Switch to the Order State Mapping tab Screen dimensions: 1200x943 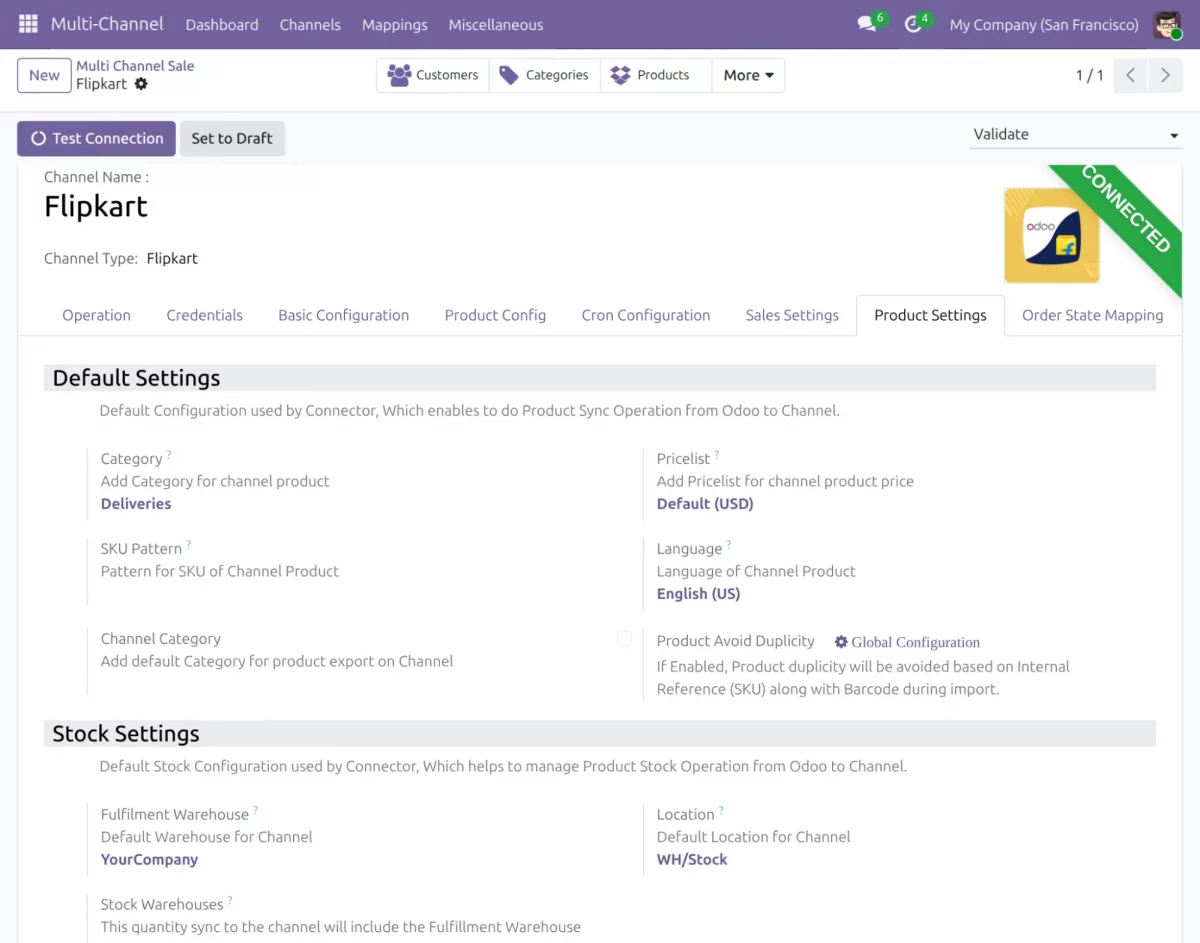1092,315
